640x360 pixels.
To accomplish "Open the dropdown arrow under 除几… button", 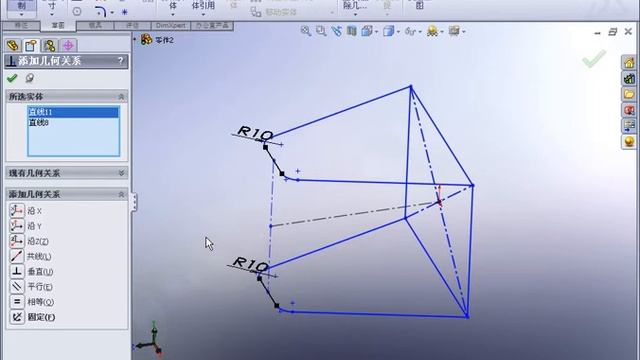I will click(x=355, y=15).
